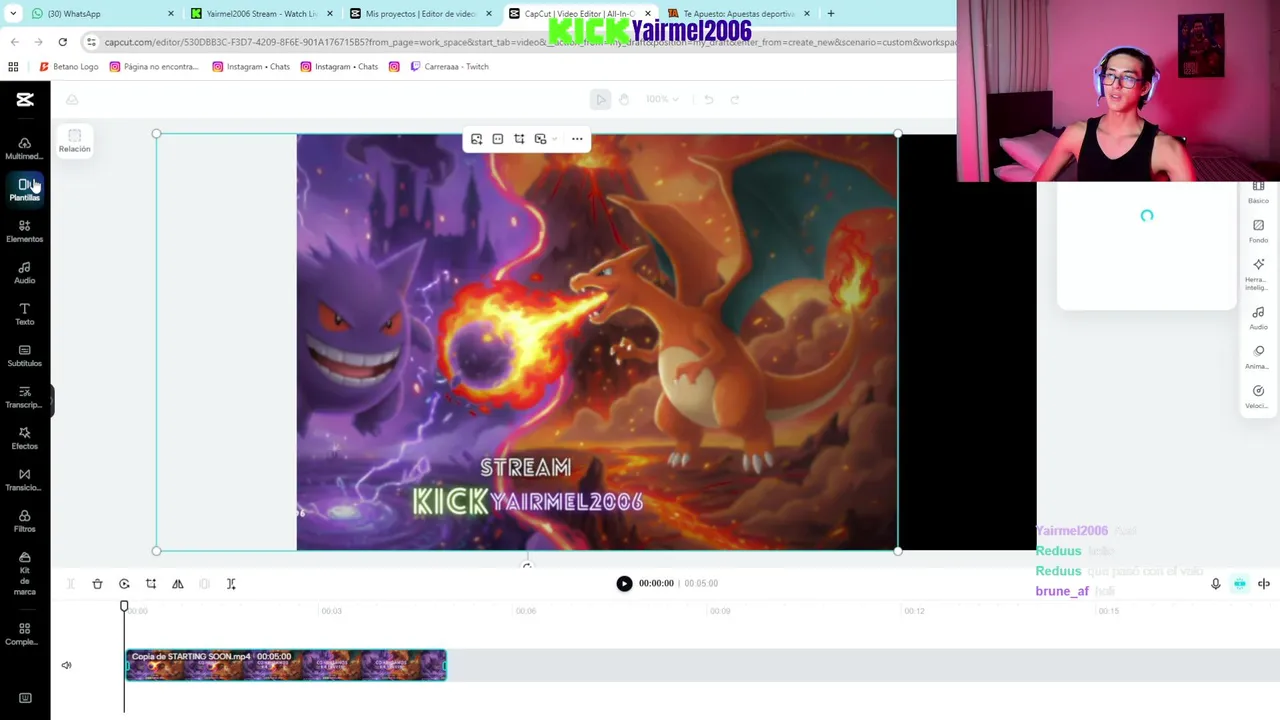The image size is (1280, 720).
Task: Play the video preview
Action: [x=624, y=583]
